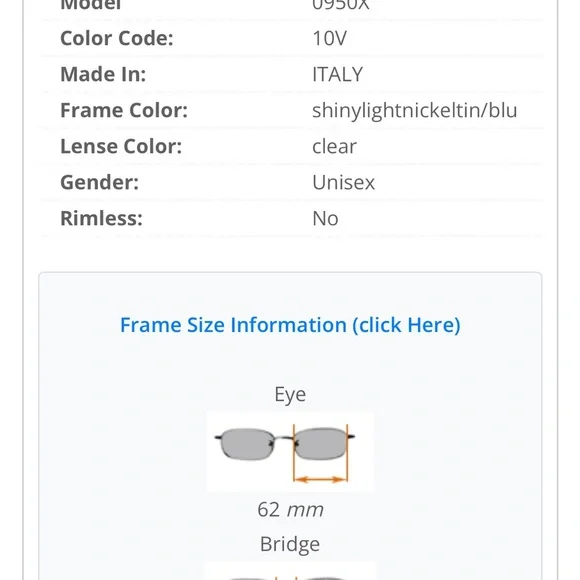Select the Made In label
The width and height of the screenshot is (580, 580).
pyautogui.click(x=103, y=74)
